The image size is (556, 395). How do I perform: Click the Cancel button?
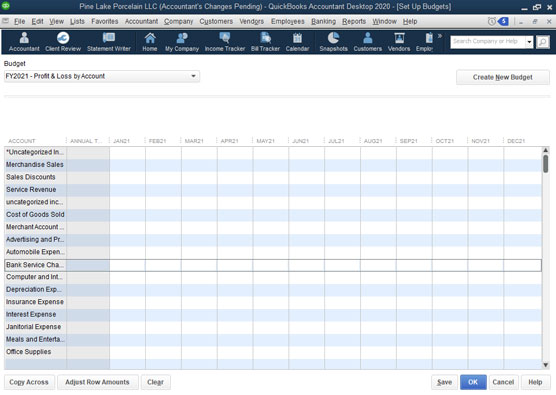[503, 382]
